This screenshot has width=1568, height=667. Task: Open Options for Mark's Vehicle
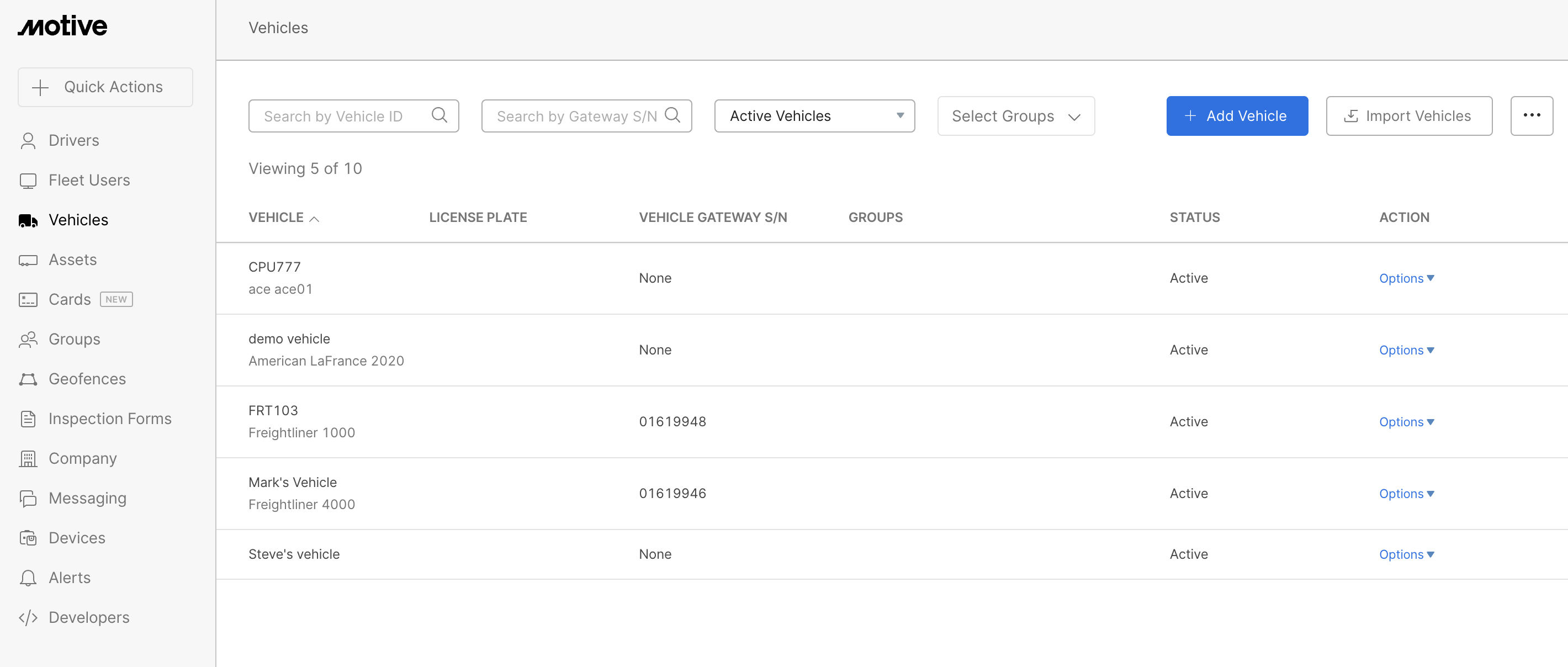pyautogui.click(x=1406, y=494)
